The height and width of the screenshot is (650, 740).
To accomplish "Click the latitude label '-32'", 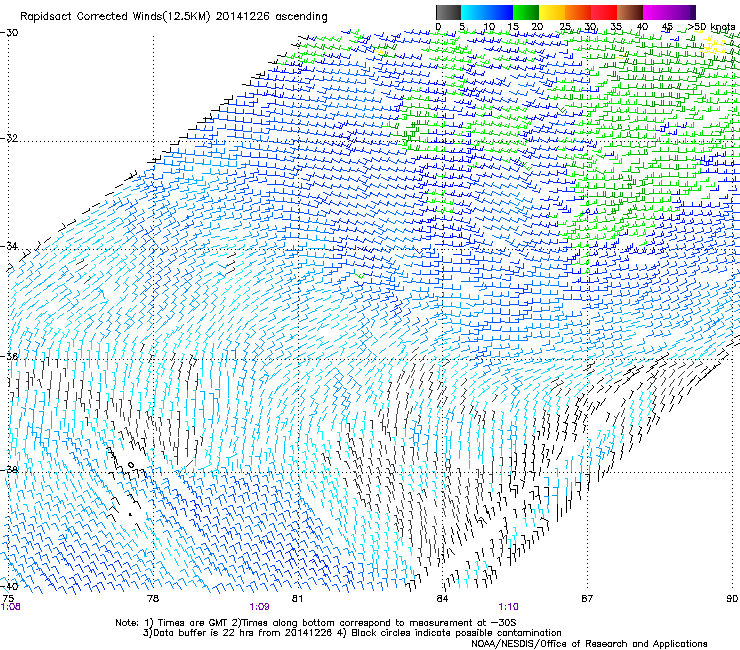I will 9,138.
